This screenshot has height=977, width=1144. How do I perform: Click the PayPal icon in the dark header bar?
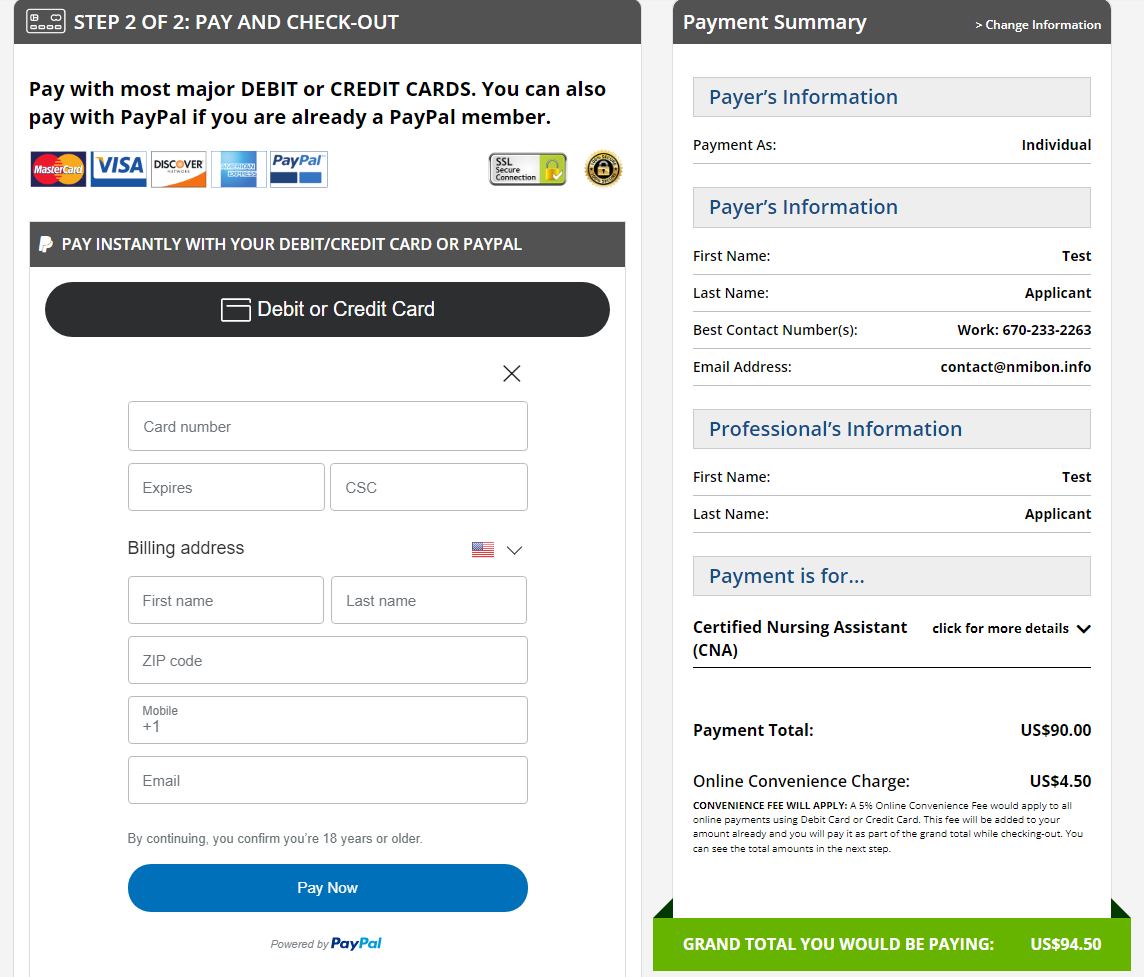(47, 243)
